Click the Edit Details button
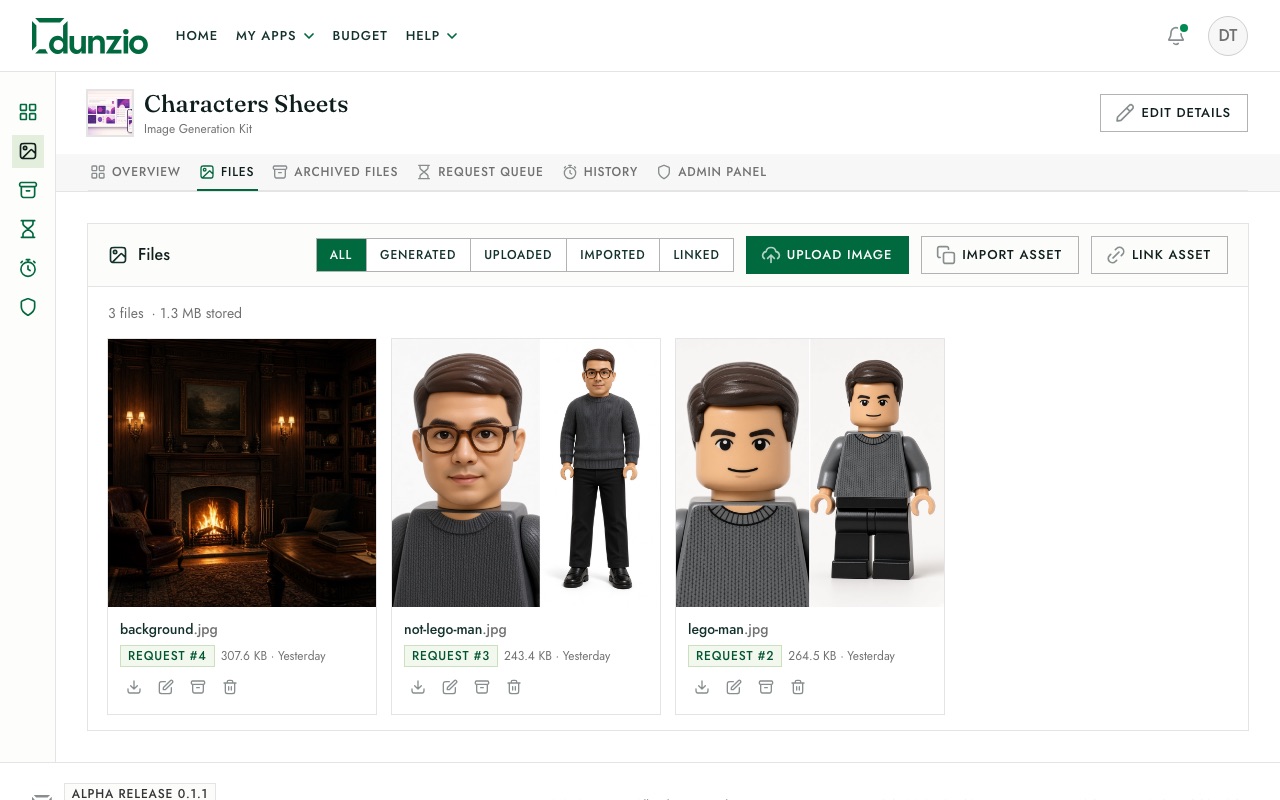The height and width of the screenshot is (800, 1280). point(1174,113)
